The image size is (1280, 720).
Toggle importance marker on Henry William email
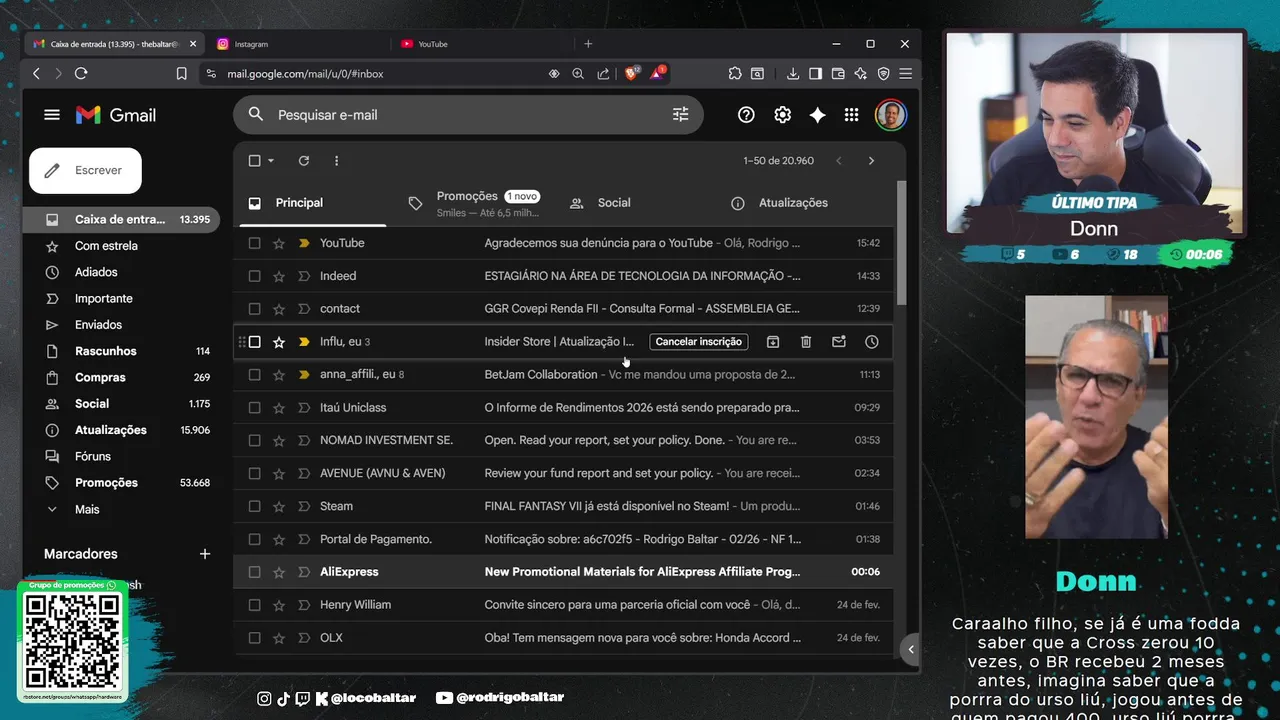point(304,605)
